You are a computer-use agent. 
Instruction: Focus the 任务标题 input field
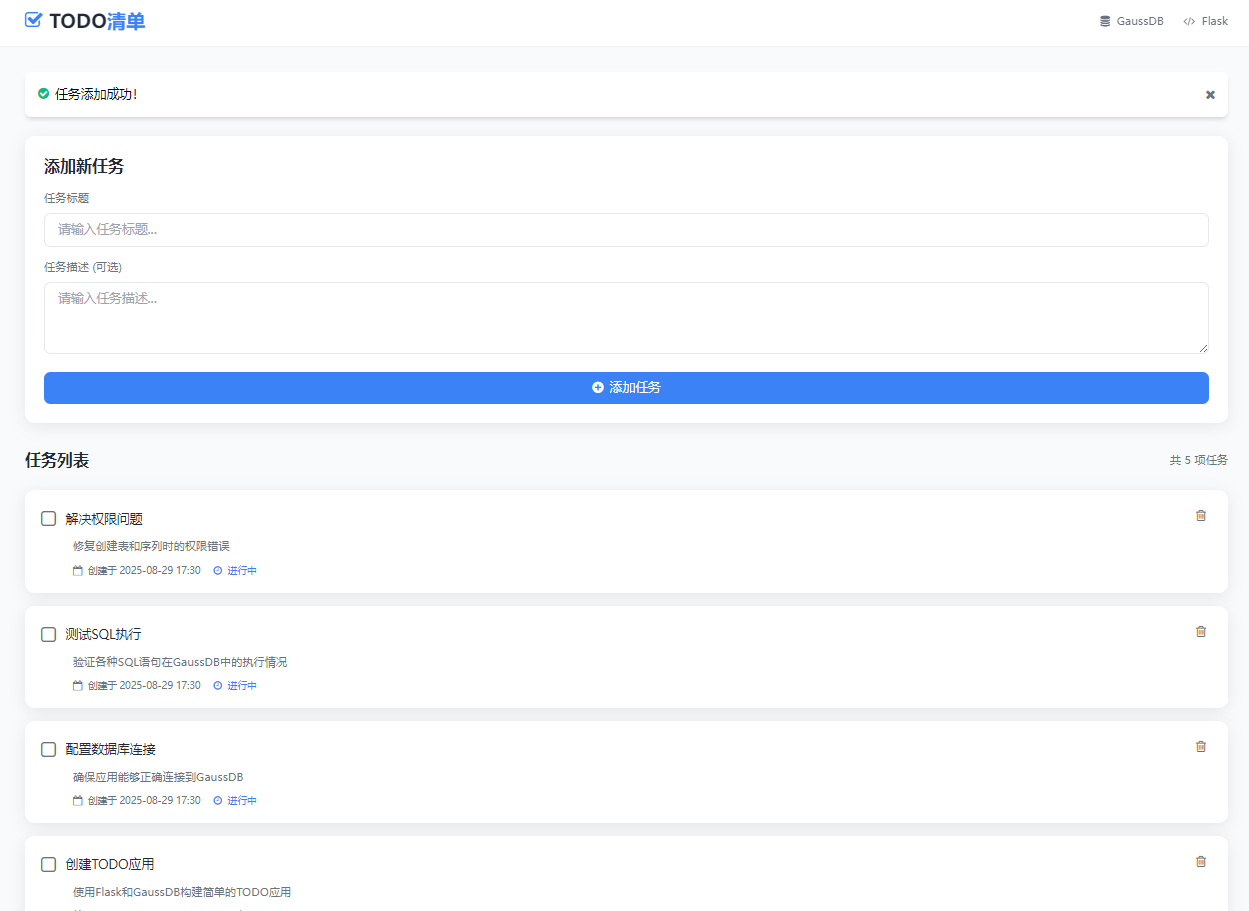[626, 230]
